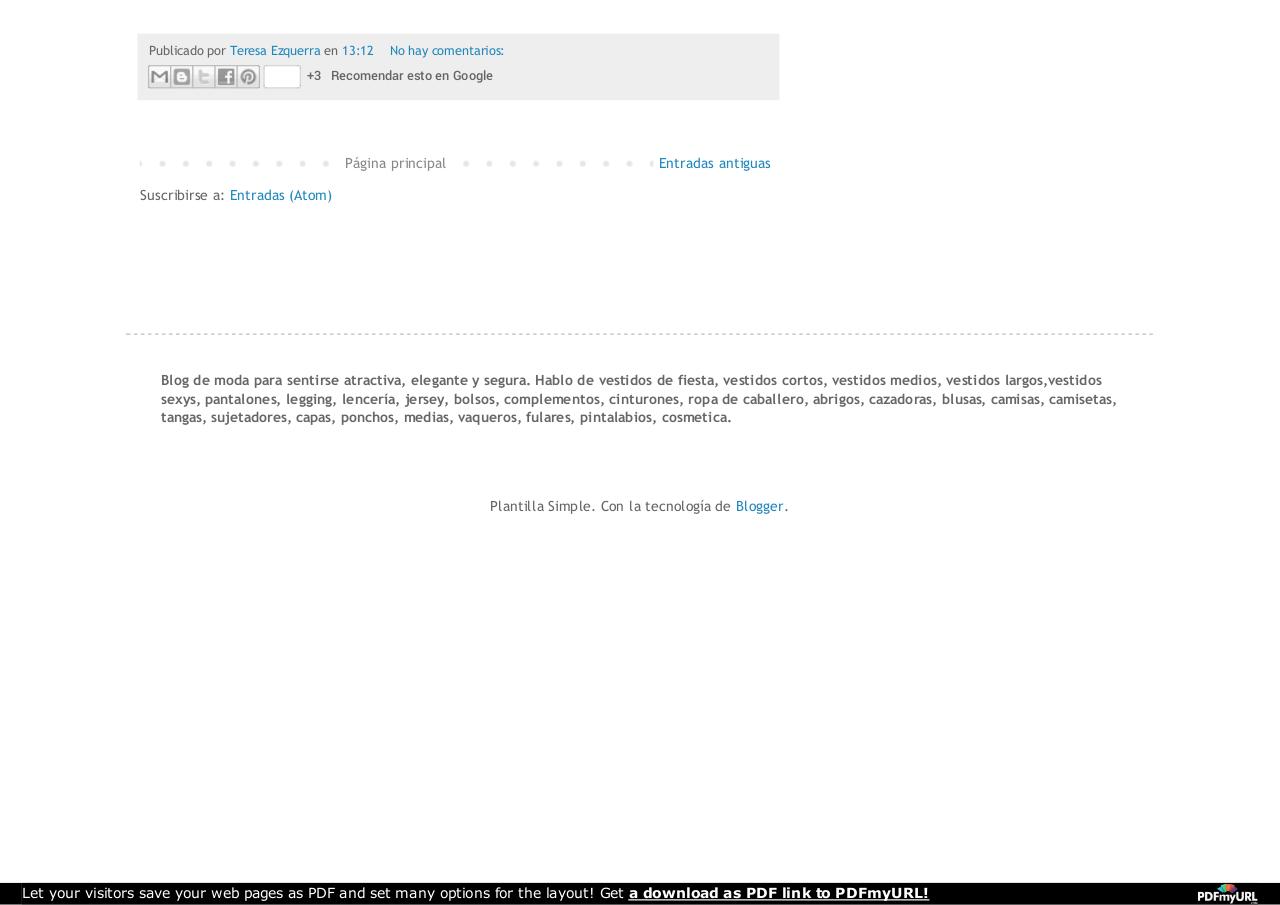Click the blog description paragraph text
Screen dimensions: 1280x905
pyautogui.click(x=639, y=398)
